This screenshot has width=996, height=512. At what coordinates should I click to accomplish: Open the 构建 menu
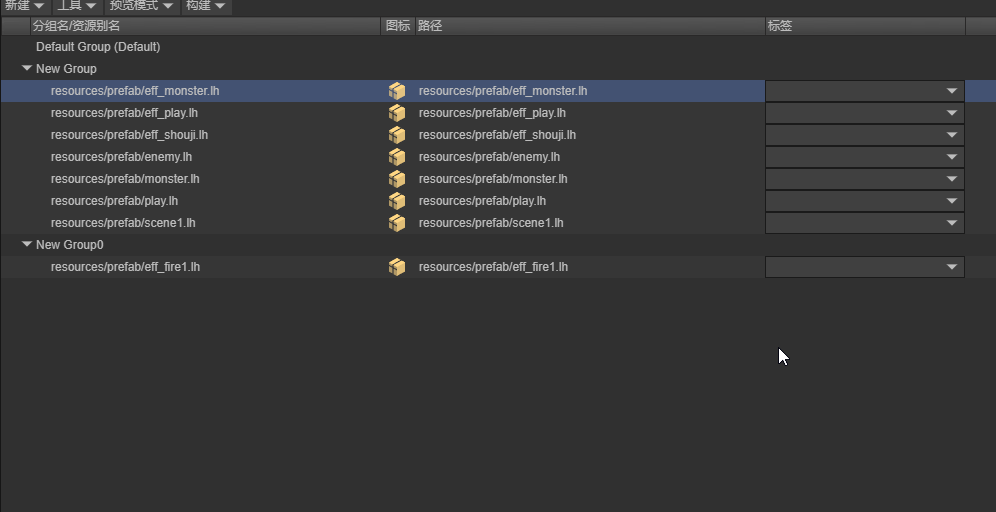point(206,6)
